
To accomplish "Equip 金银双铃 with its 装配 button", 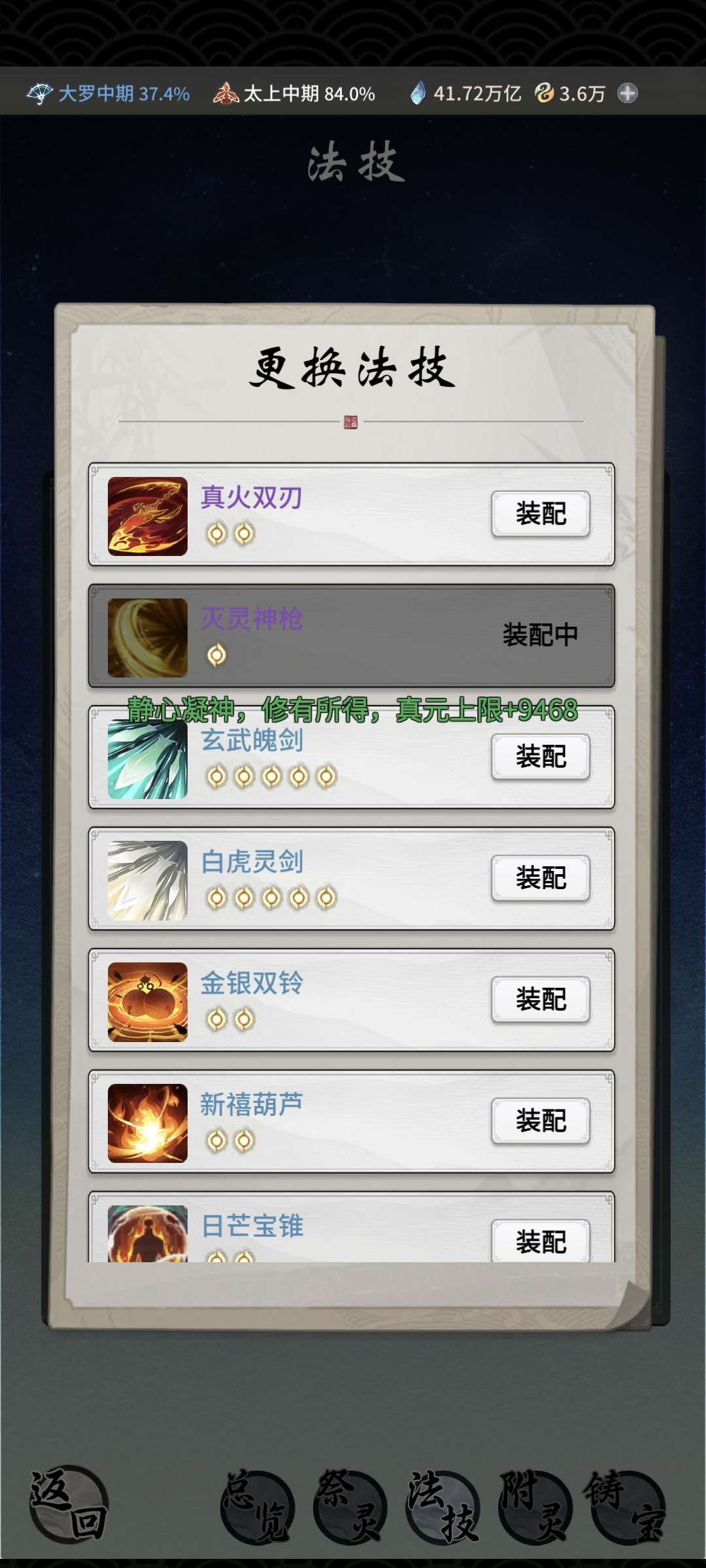I will click(541, 1000).
